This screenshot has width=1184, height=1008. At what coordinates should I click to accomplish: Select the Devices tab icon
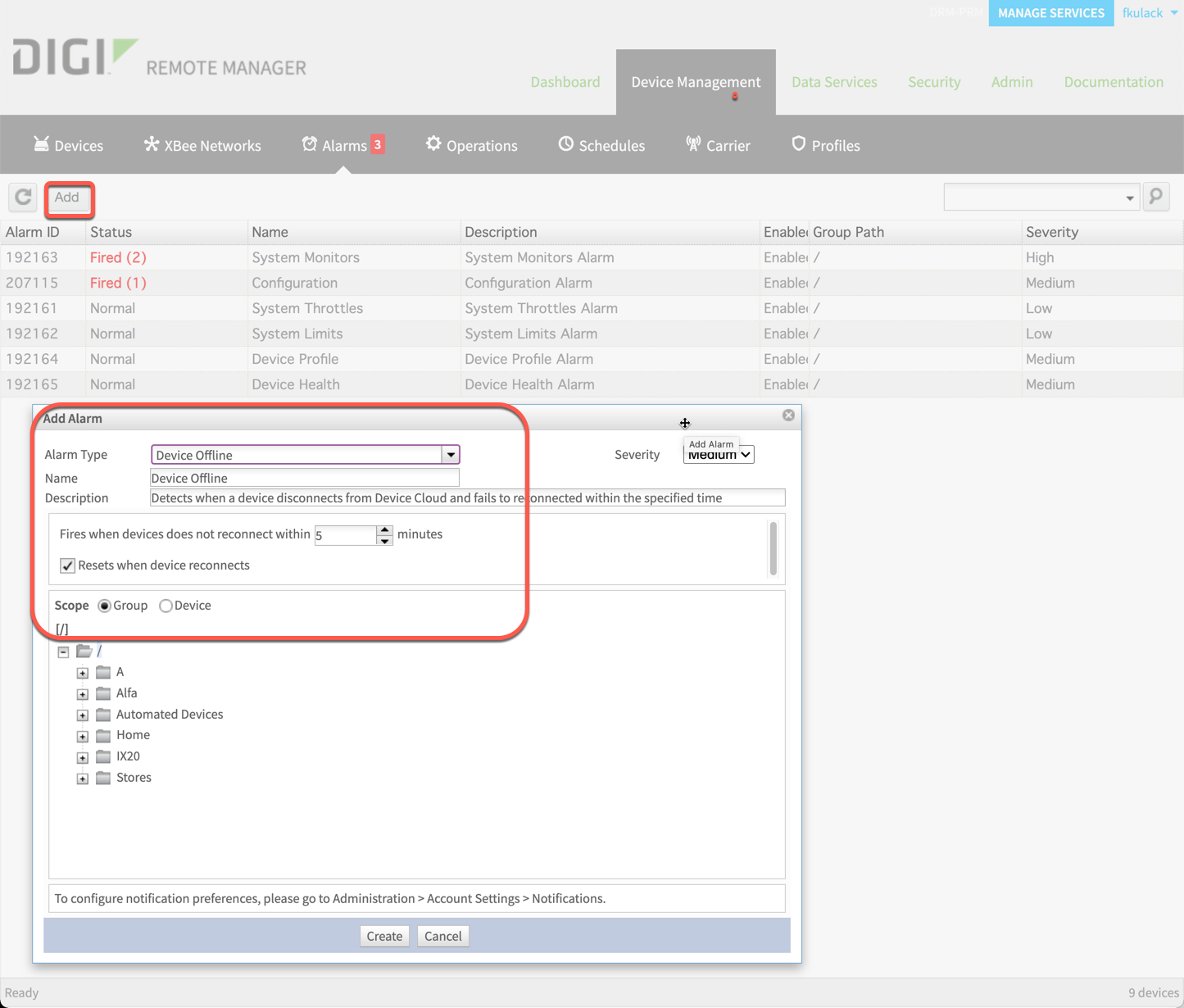42,144
